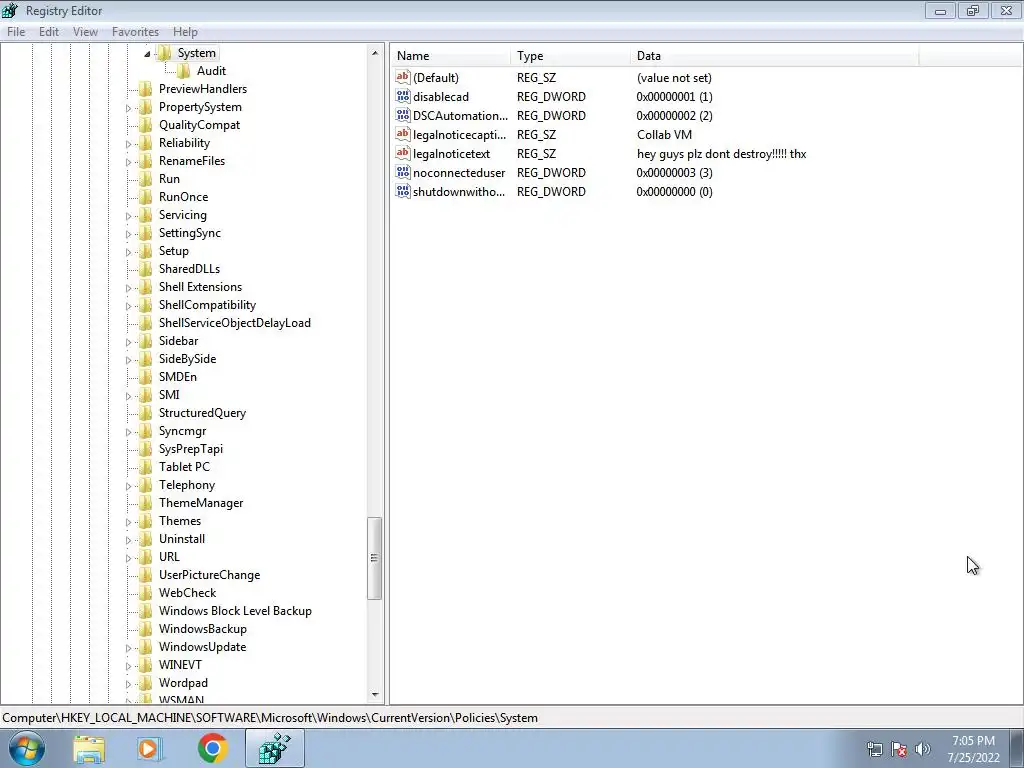Click the SharedDLLs folder icon
The height and width of the screenshot is (768, 1024).
click(146, 268)
